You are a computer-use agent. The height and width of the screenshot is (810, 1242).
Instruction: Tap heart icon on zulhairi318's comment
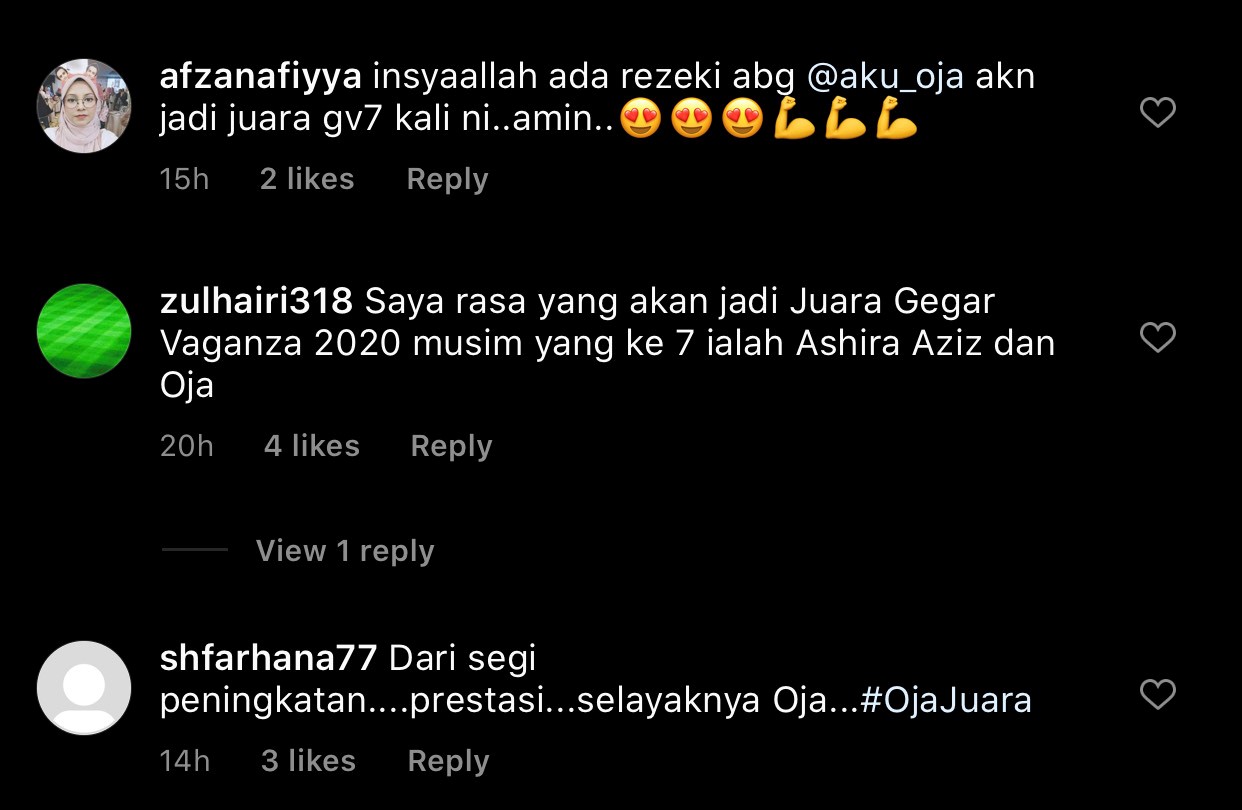pyautogui.click(x=1158, y=337)
